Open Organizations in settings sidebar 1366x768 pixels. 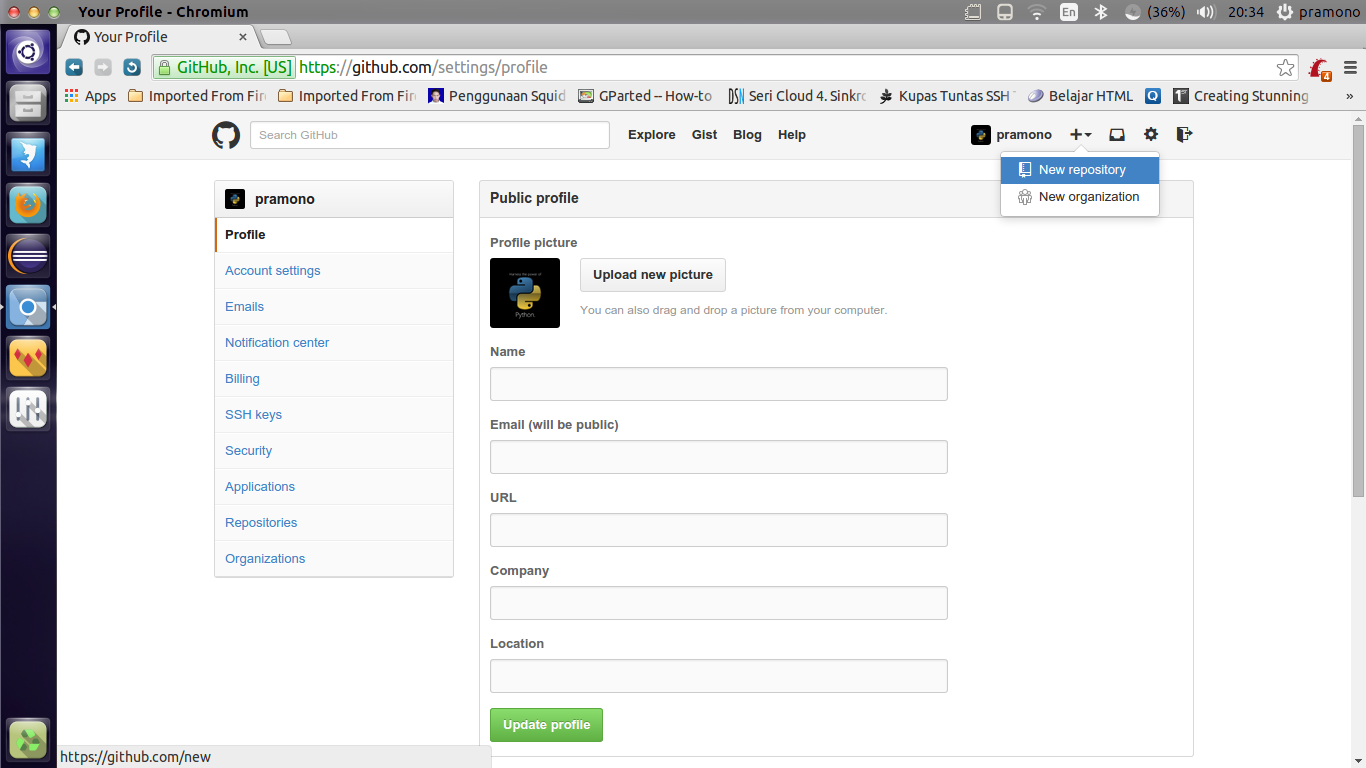click(x=334, y=559)
